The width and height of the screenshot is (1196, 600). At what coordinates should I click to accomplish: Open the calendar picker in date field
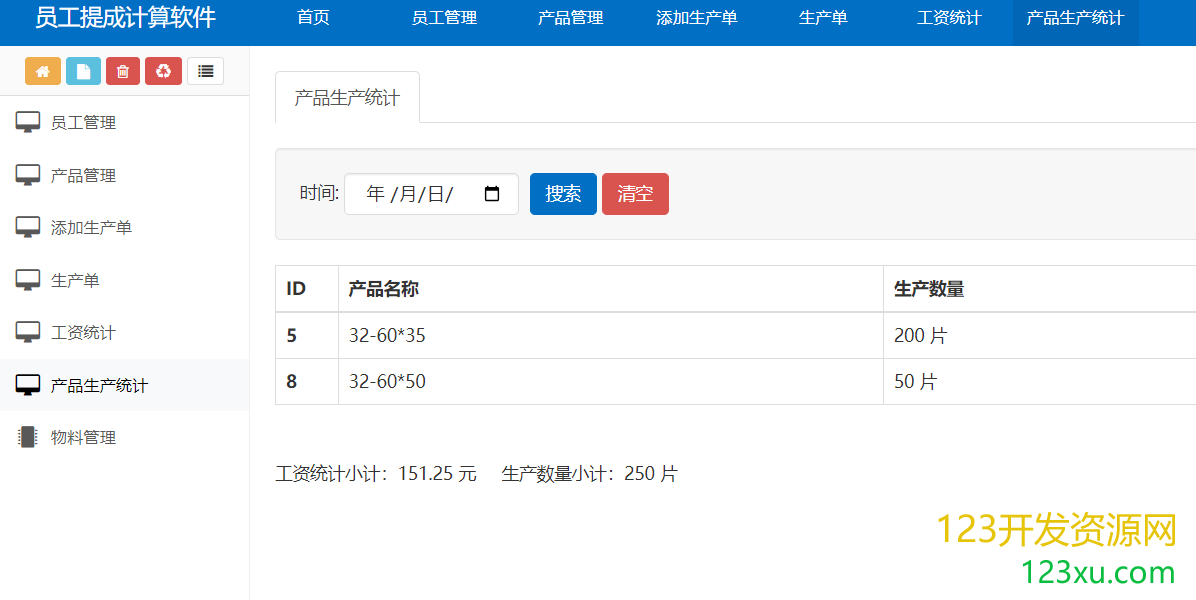[x=492, y=194]
